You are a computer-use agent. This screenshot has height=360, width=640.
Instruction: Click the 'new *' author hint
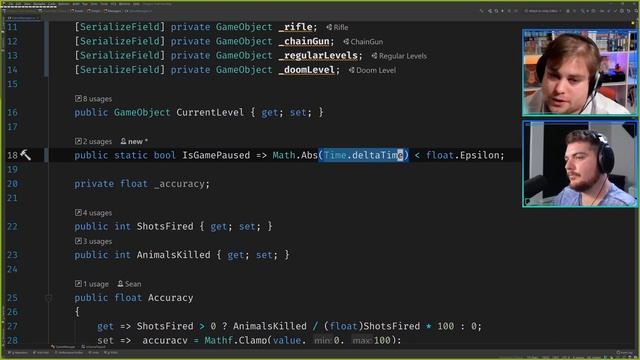(134, 141)
